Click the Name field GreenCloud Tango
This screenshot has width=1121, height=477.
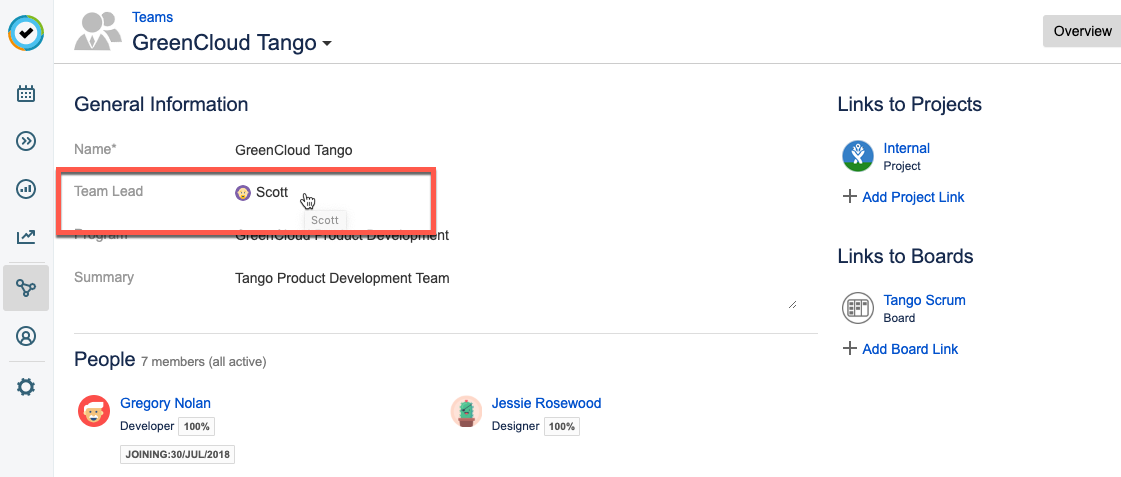[x=294, y=150]
